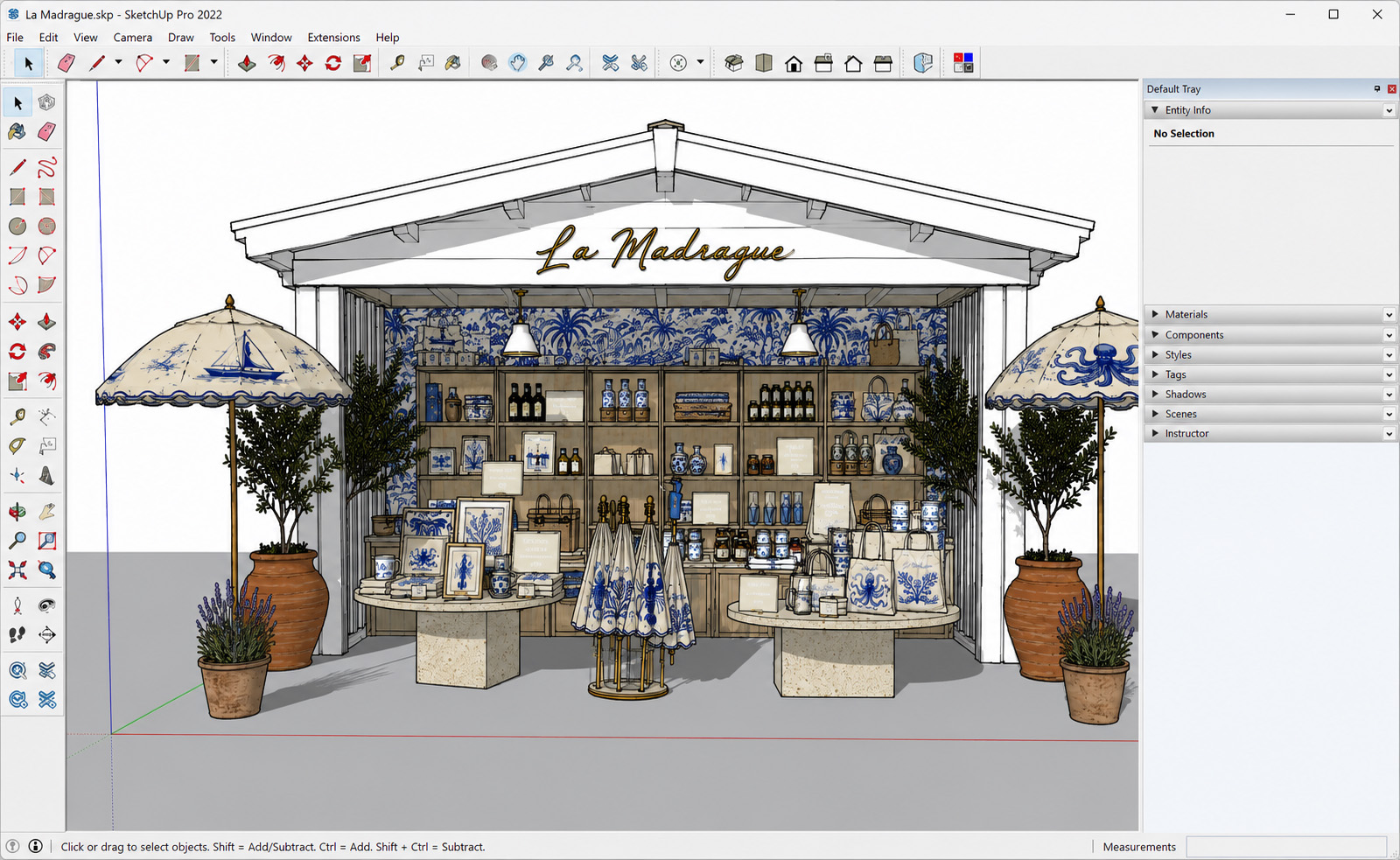Open the File menu
Image resolution: width=1400 pixels, height=860 pixels.
(15, 38)
